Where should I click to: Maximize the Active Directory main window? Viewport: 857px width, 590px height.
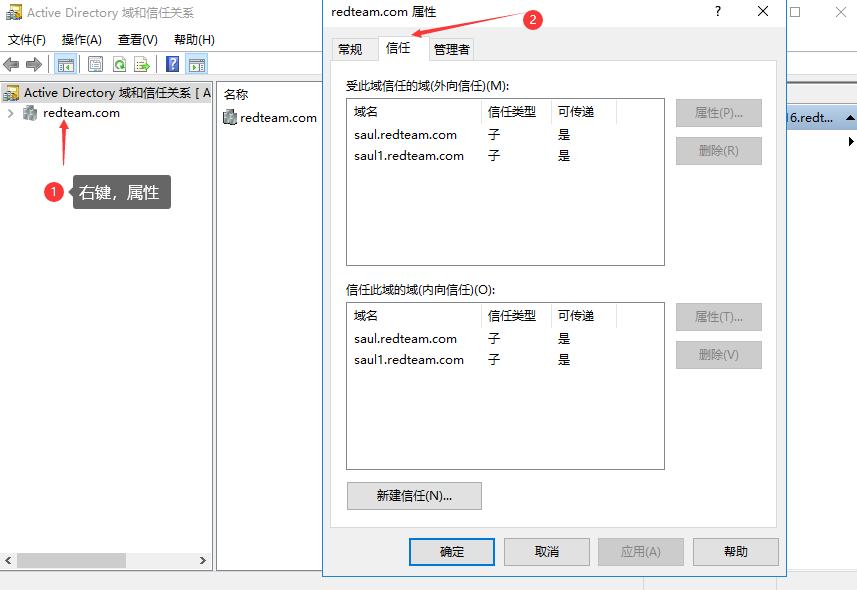[x=795, y=11]
